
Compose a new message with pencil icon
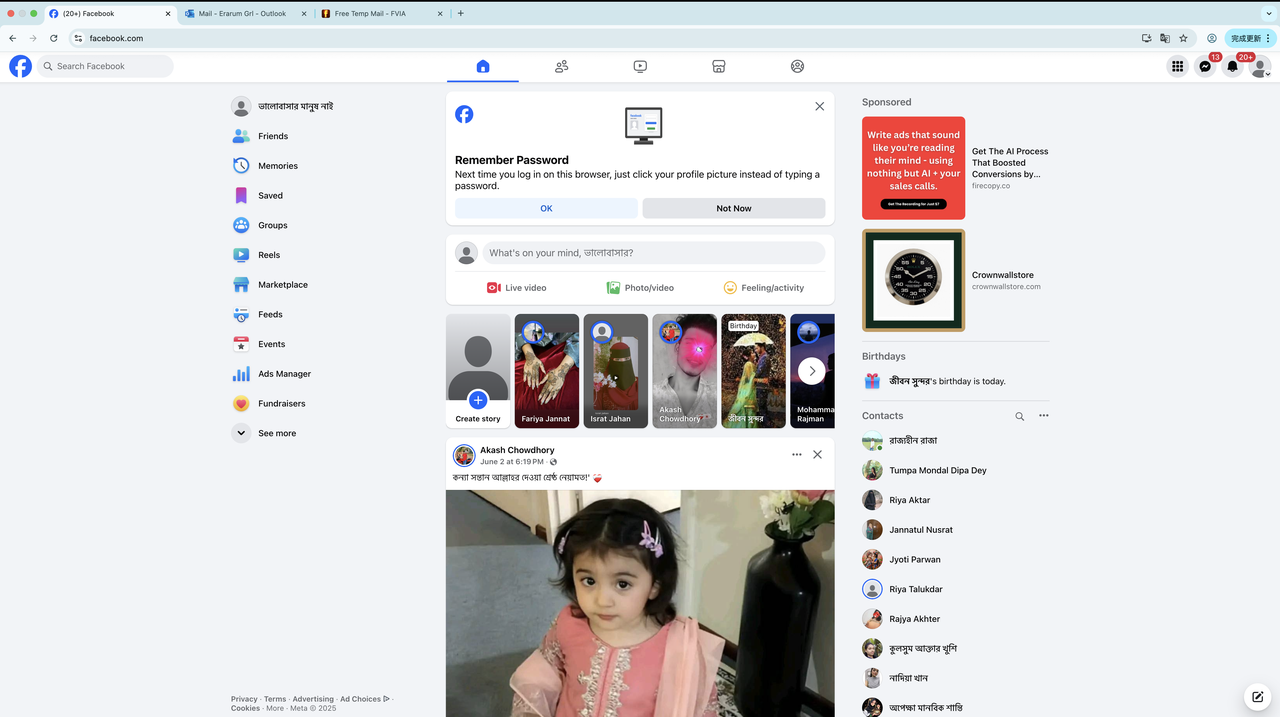1256,697
